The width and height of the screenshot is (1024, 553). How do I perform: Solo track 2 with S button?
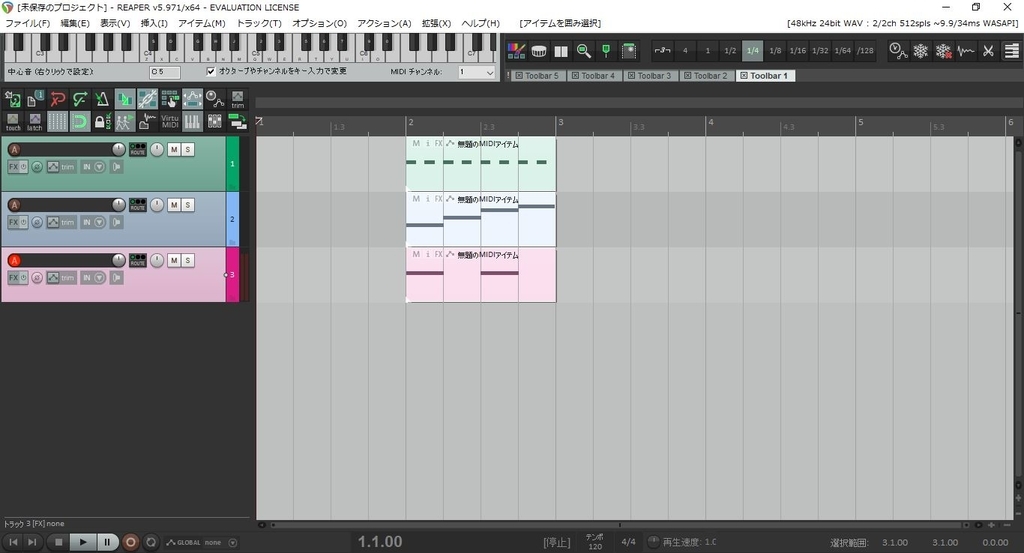(x=187, y=205)
